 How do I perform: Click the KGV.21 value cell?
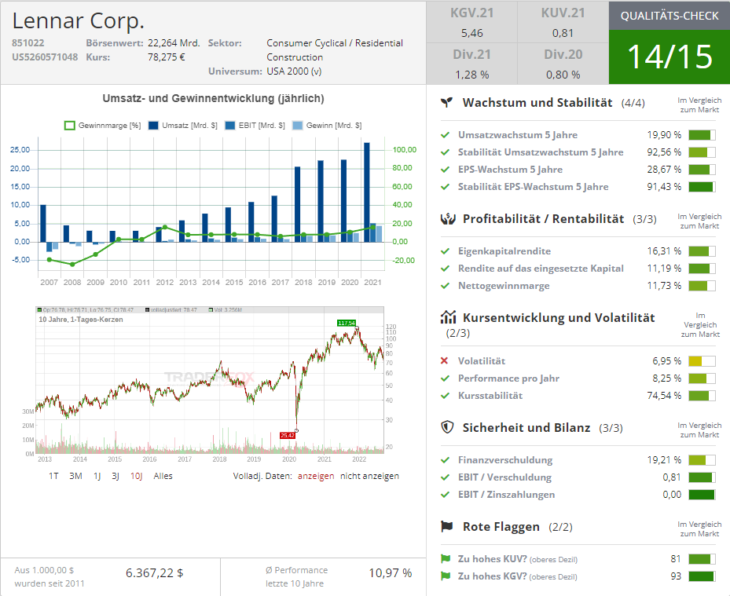[x=472, y=23]
